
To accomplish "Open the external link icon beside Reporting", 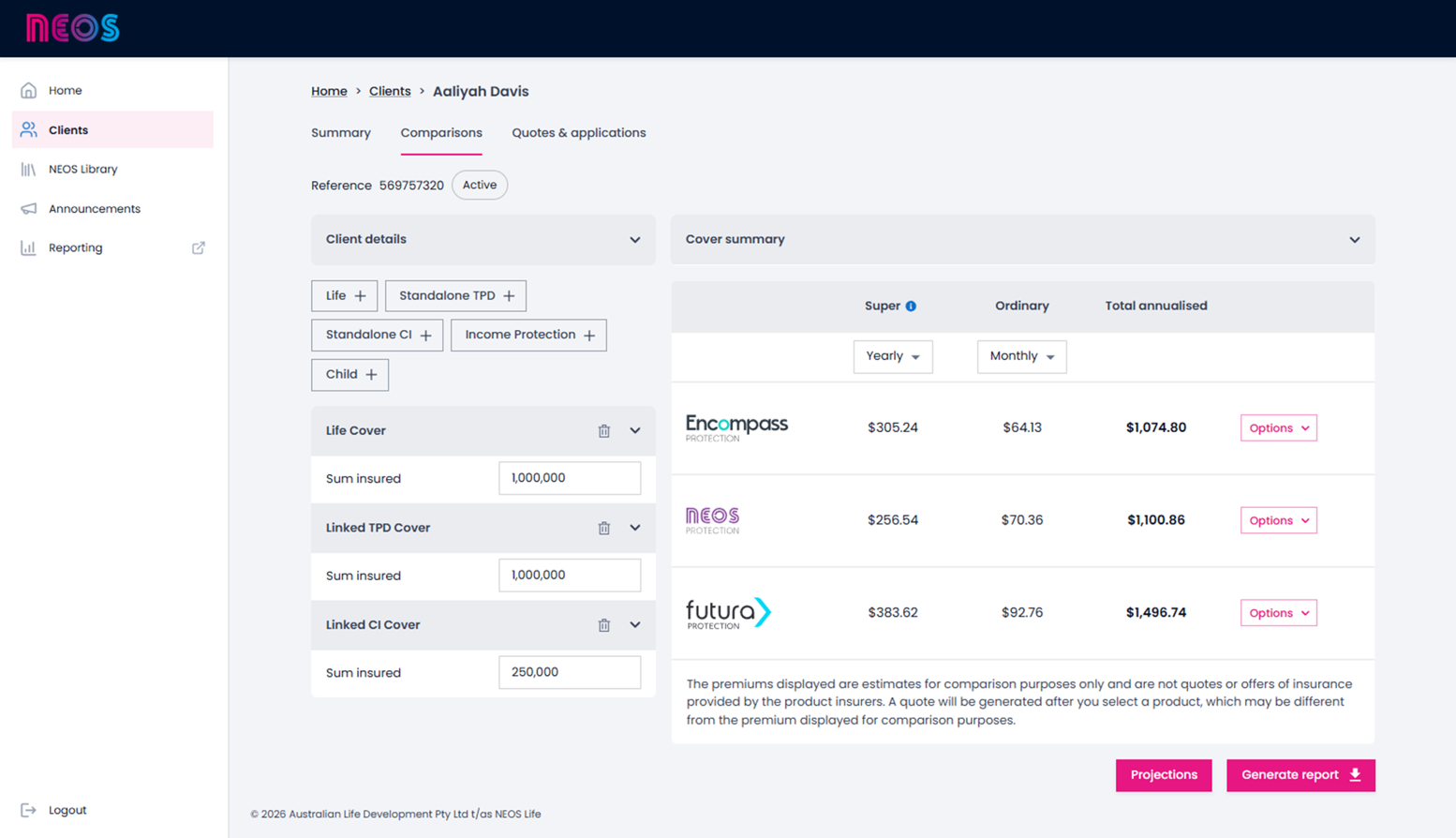I will (199, 248).
